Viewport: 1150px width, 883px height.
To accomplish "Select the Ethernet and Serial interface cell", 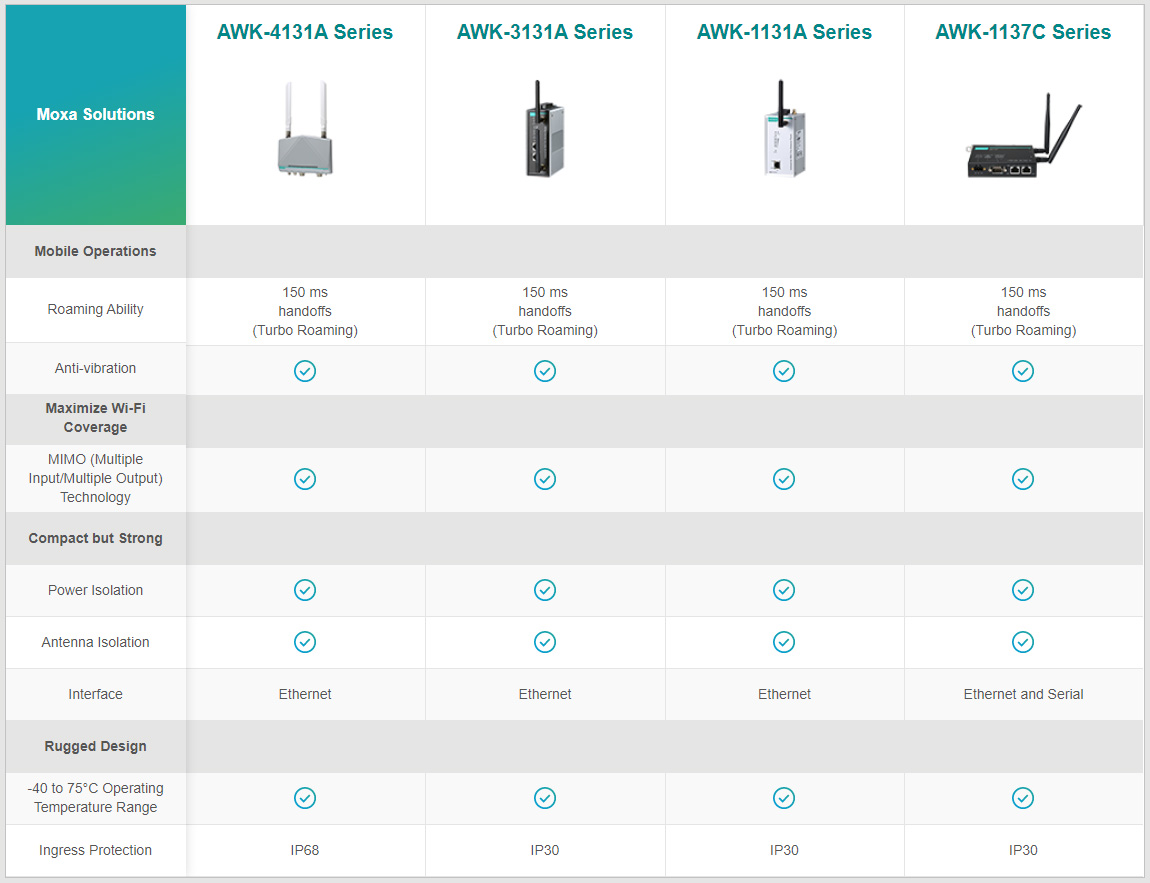I will (x=1023, y=694).
